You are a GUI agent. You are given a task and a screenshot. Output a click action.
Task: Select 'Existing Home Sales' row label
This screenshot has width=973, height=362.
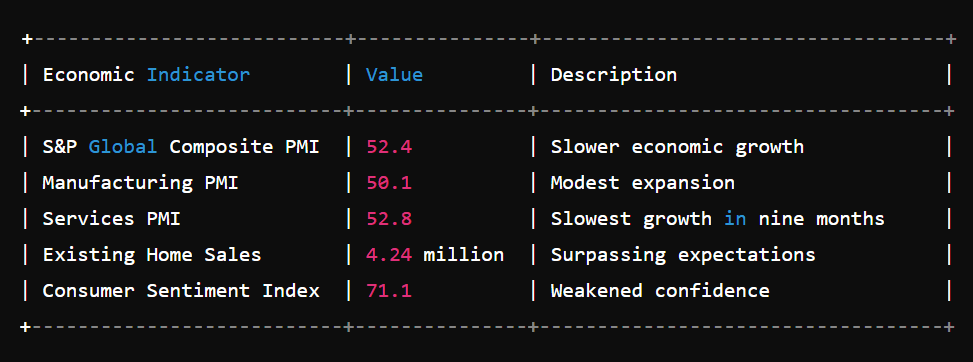[x=151, y=255]
